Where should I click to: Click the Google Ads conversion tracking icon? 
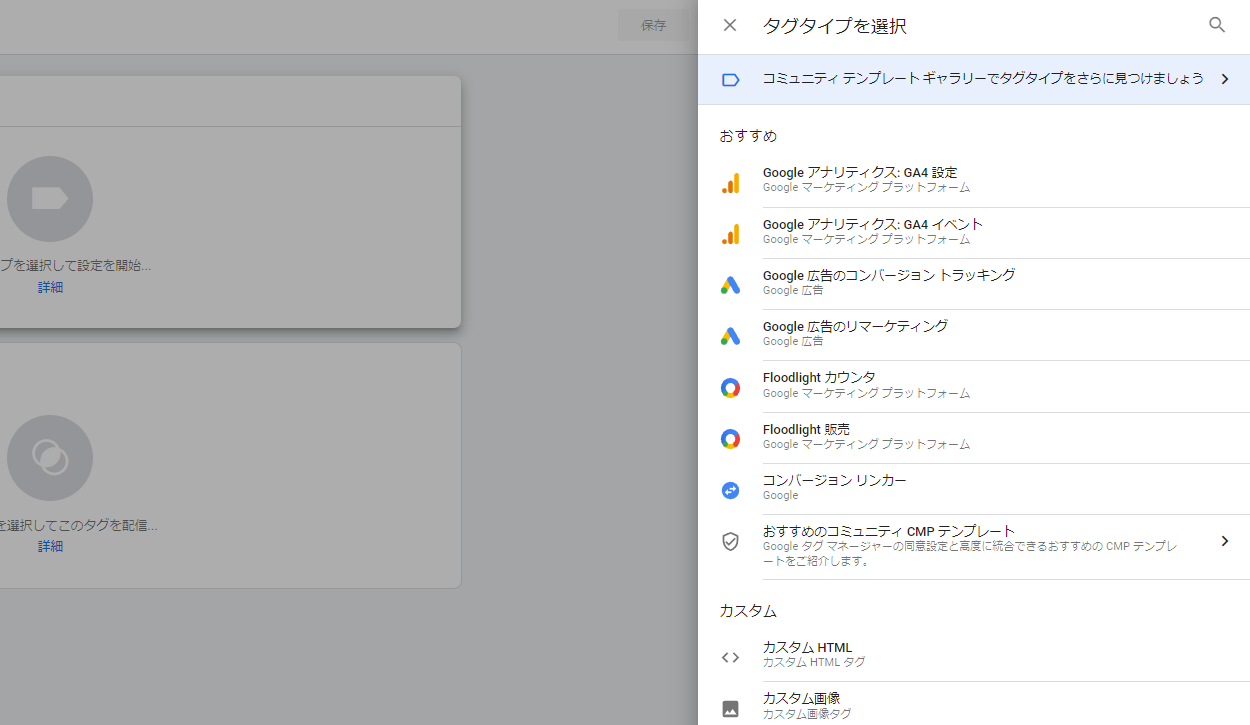coord(730,285)
